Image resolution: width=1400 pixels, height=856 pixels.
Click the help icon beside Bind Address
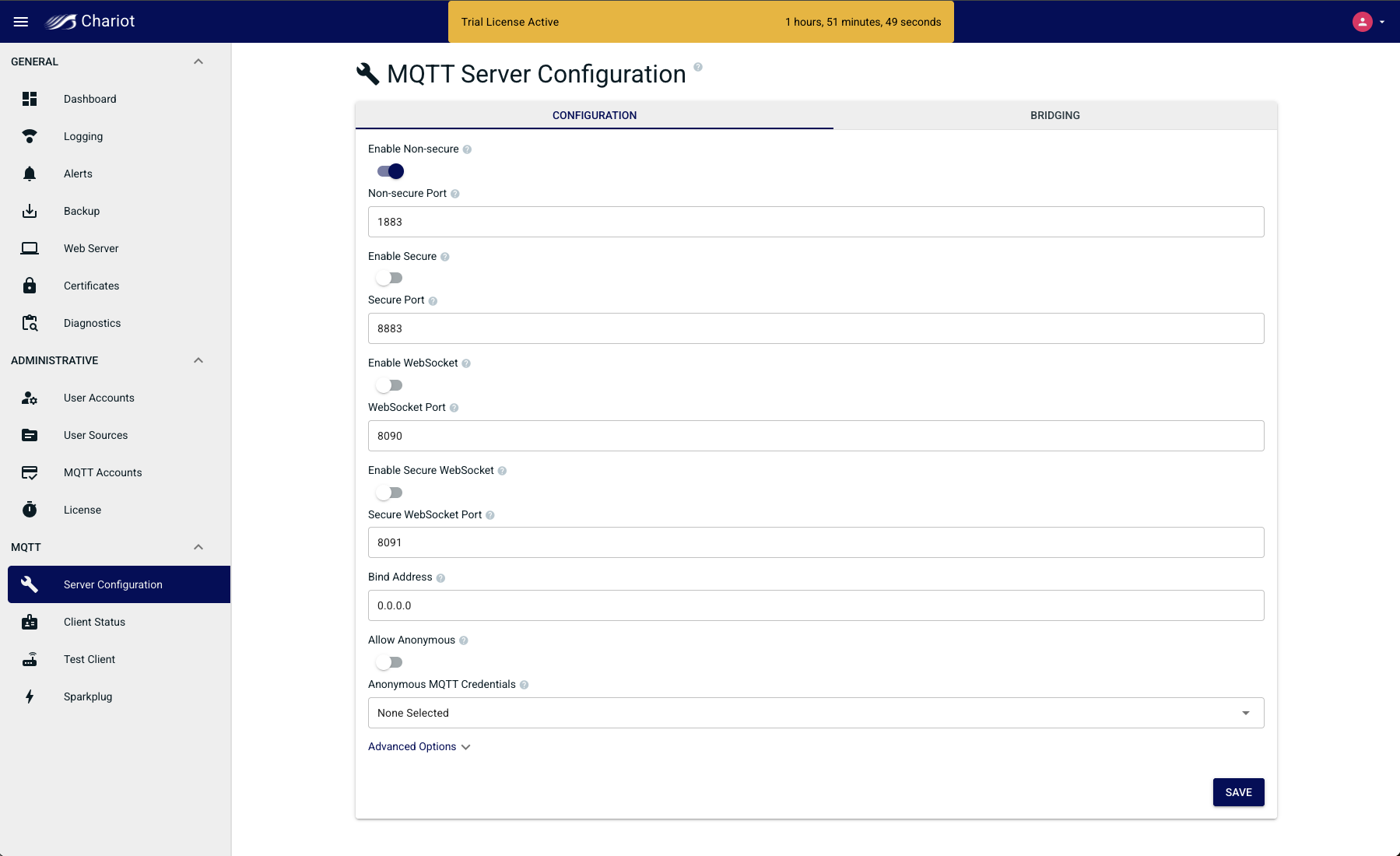440,578
